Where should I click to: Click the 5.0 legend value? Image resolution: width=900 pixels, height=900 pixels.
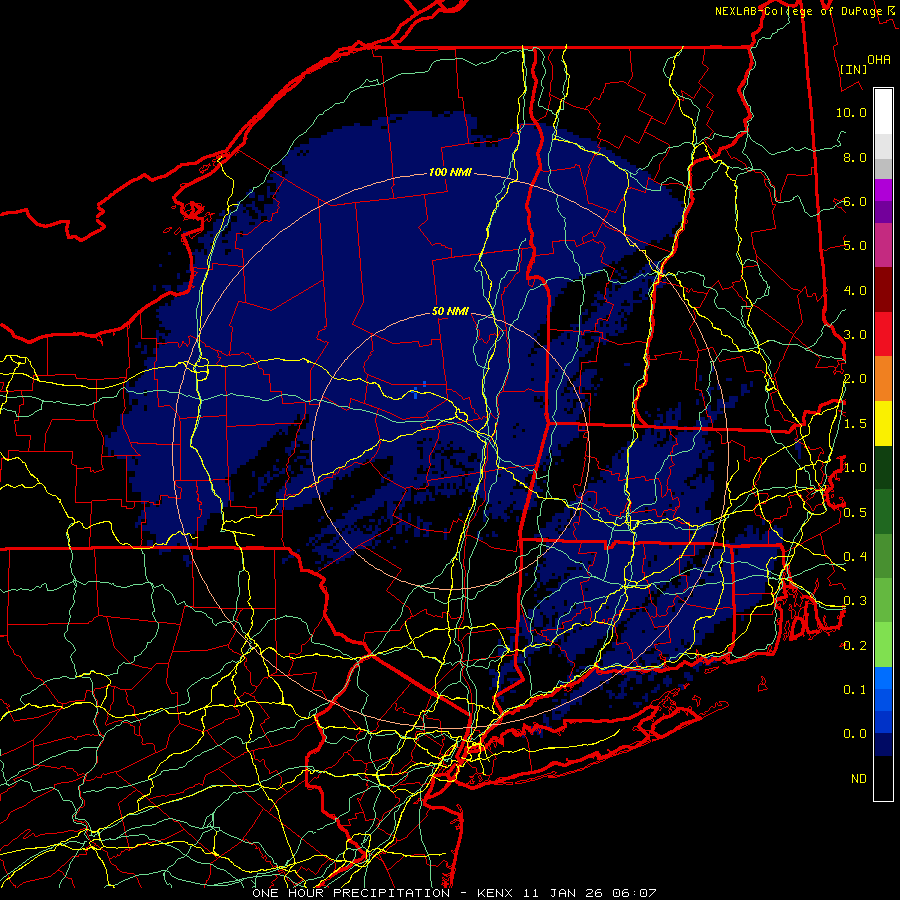click(855, 246)
